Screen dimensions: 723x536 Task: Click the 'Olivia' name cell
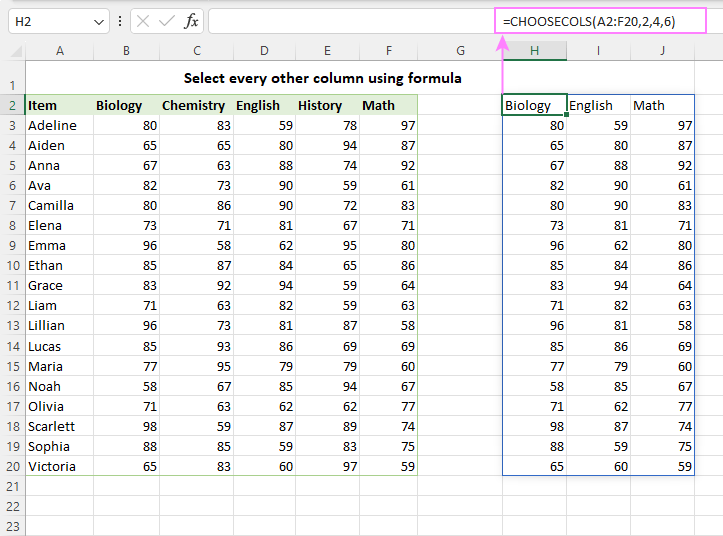(x=59, y=406)
